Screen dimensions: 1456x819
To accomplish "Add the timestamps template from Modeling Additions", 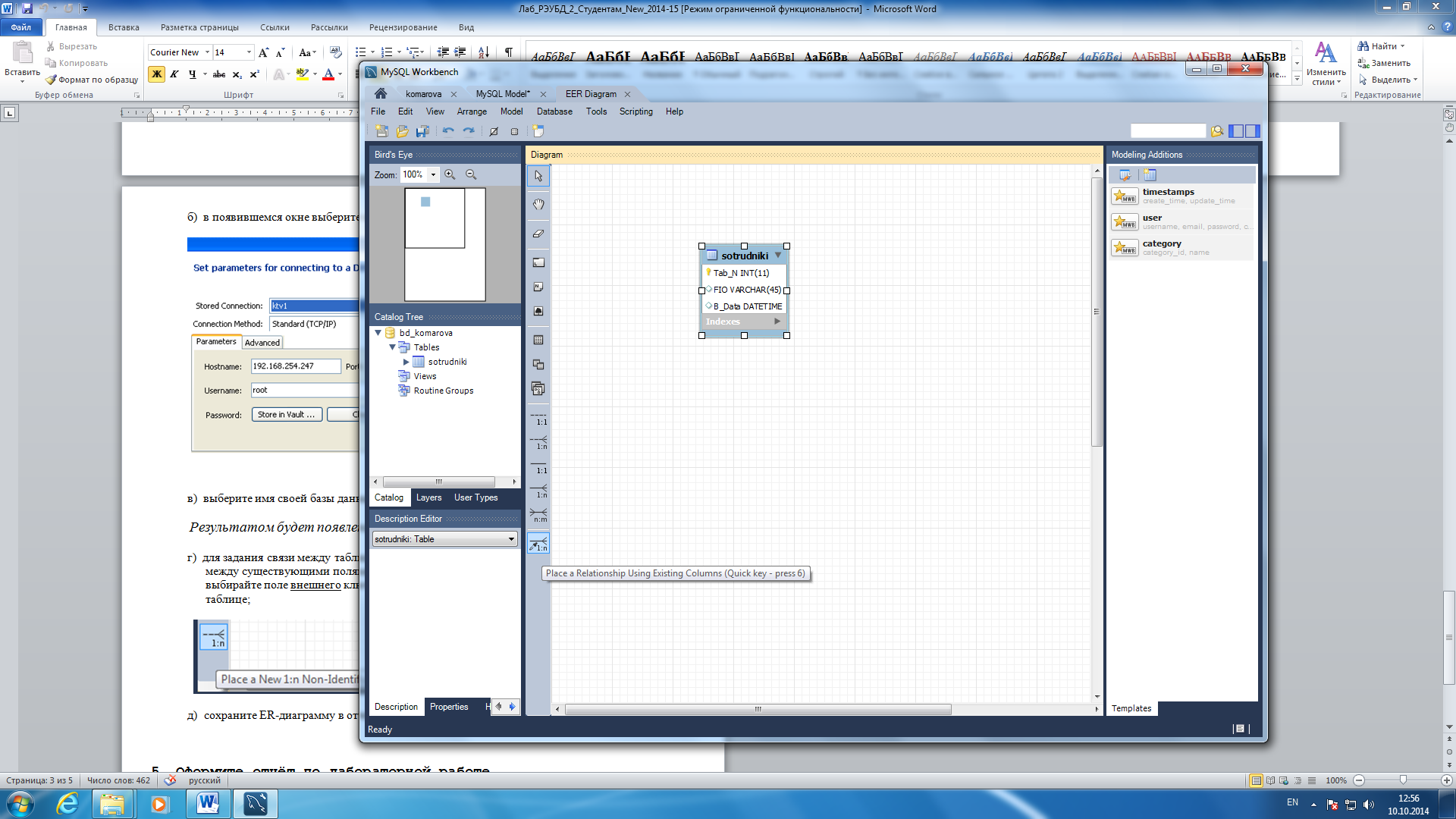I will point(1182,196).
